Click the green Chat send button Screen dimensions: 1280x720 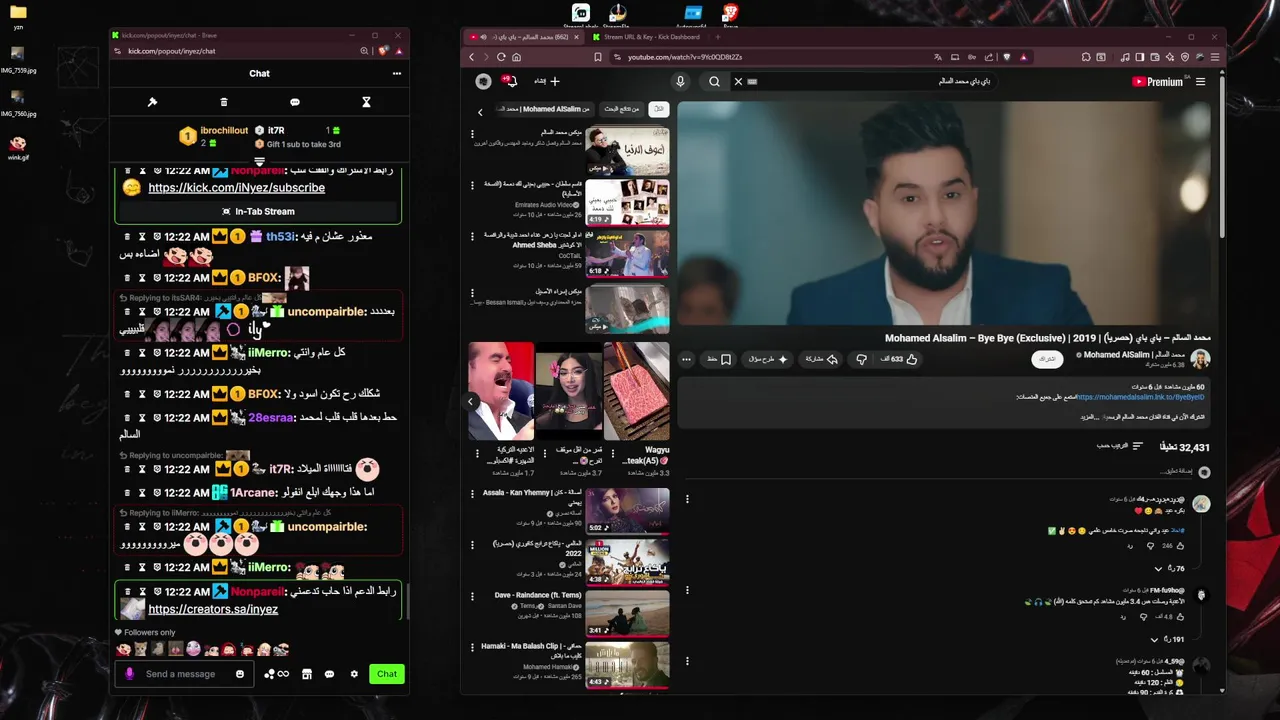pyautogui.click(x=387, y=674)
